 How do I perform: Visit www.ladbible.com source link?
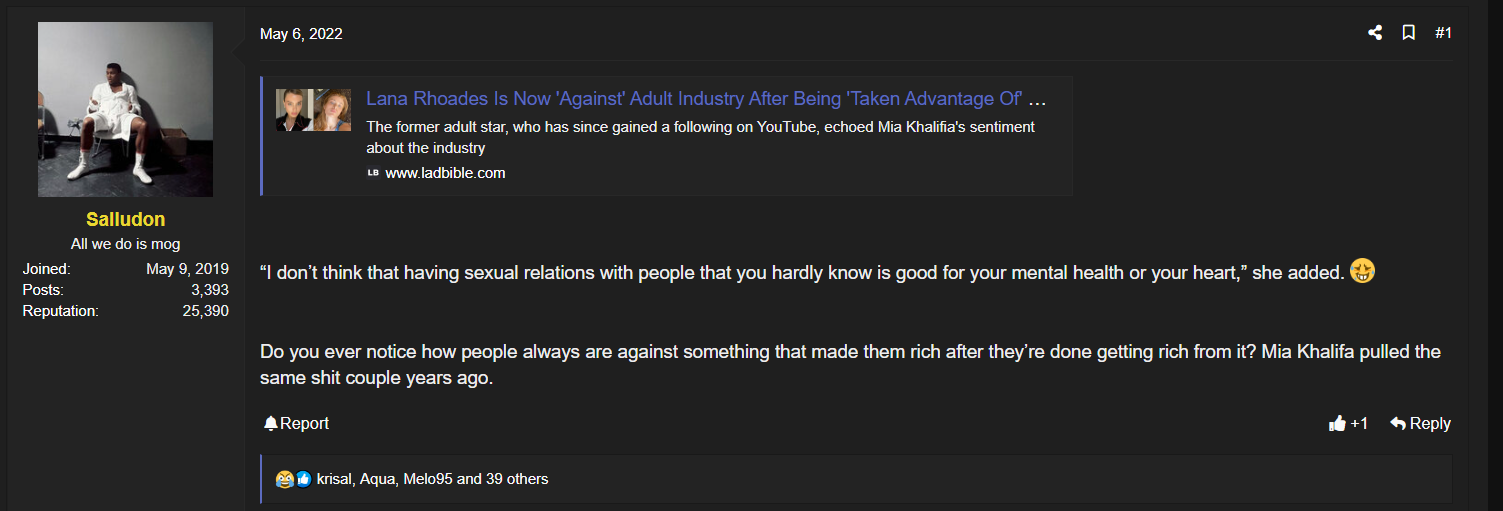(445, 173)
